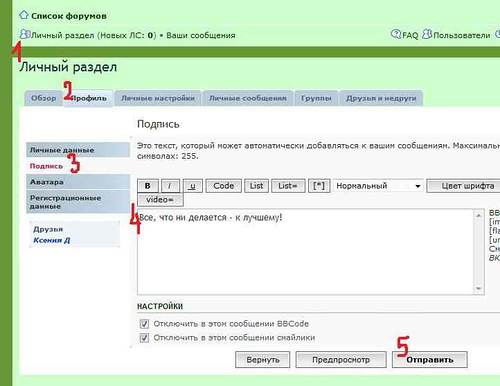Open Ваши сообщения link
The height and width of the screenshot is (386, 500).
(x=201, y=35)
